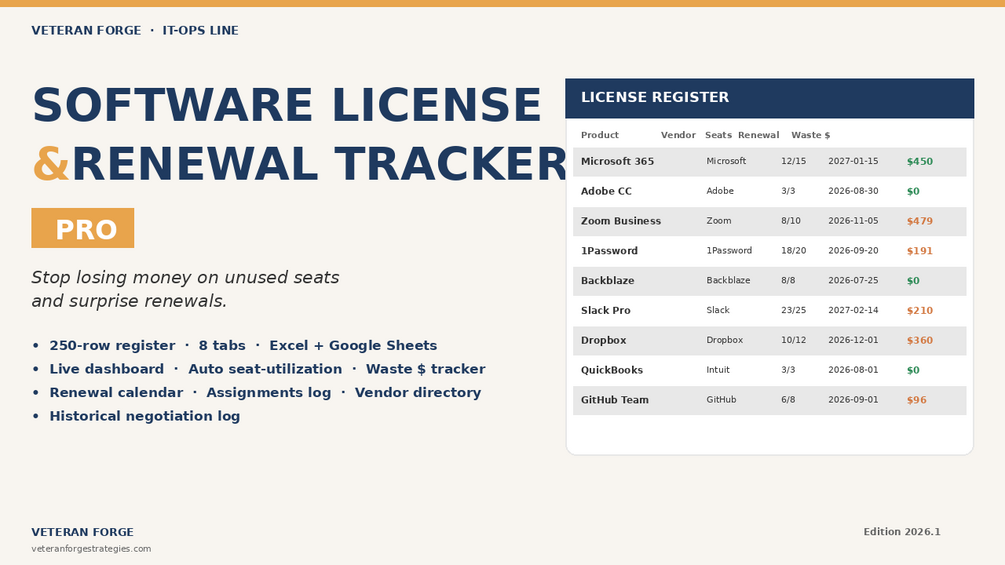Click the 18/20 seats value
The image size is (1005, 565).
coord(793,250)
